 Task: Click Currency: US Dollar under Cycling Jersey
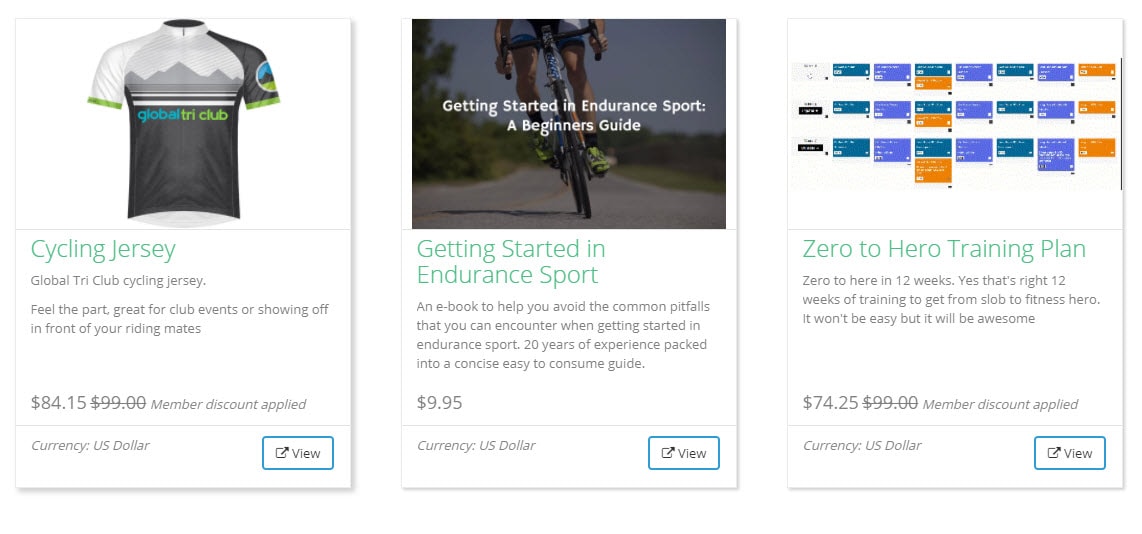(90, 445)
